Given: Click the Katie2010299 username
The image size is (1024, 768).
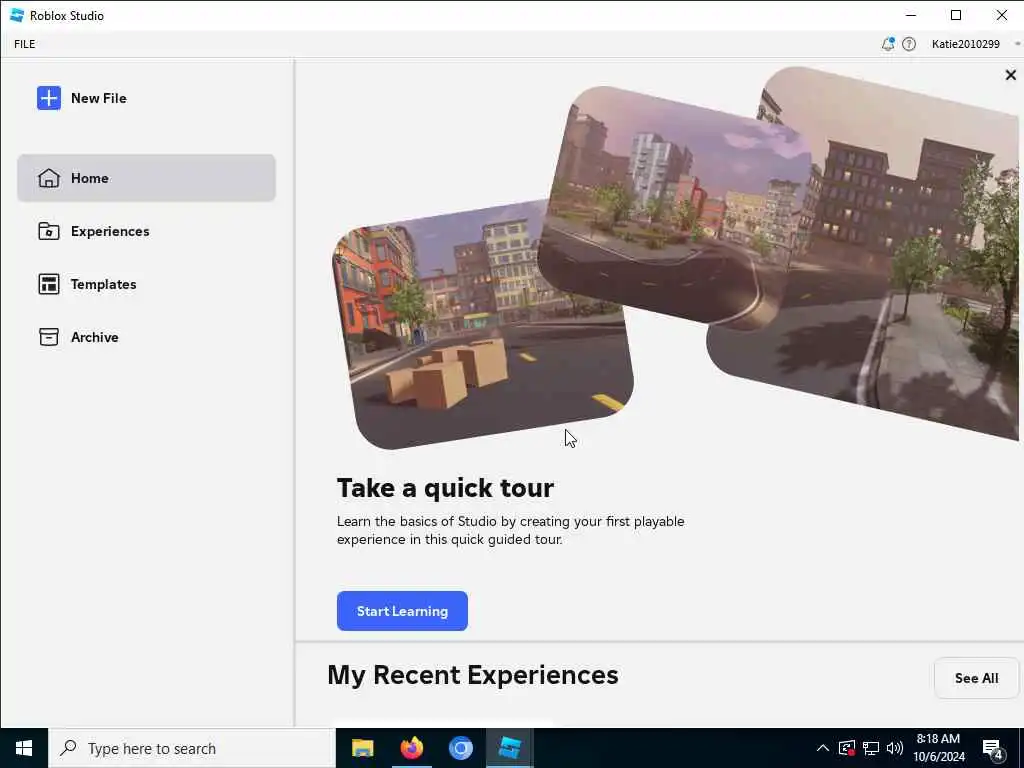Looking at the screenshot, I should [965, 44].
